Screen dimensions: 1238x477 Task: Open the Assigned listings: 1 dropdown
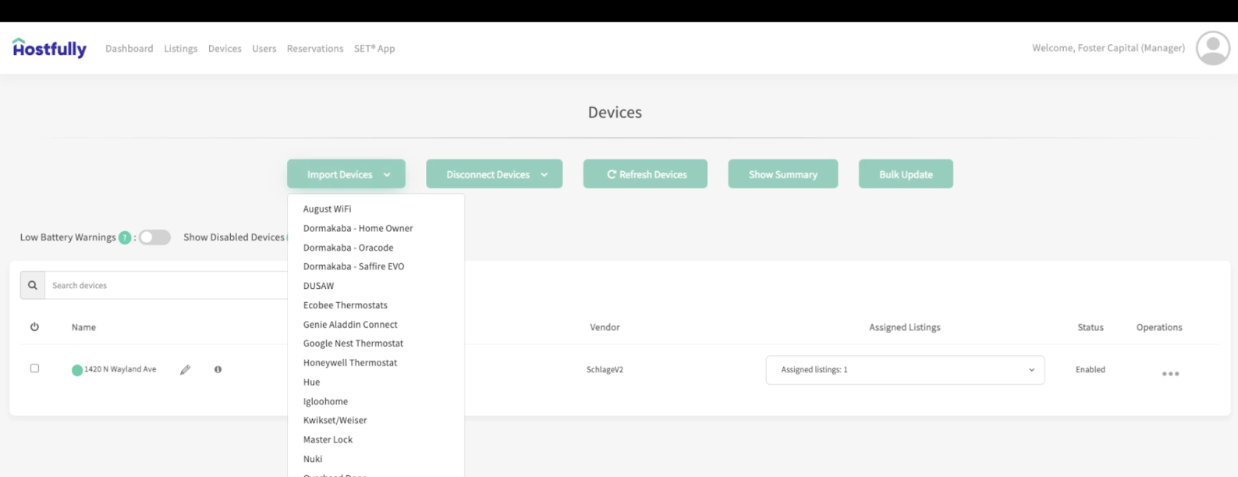(905, 370)
